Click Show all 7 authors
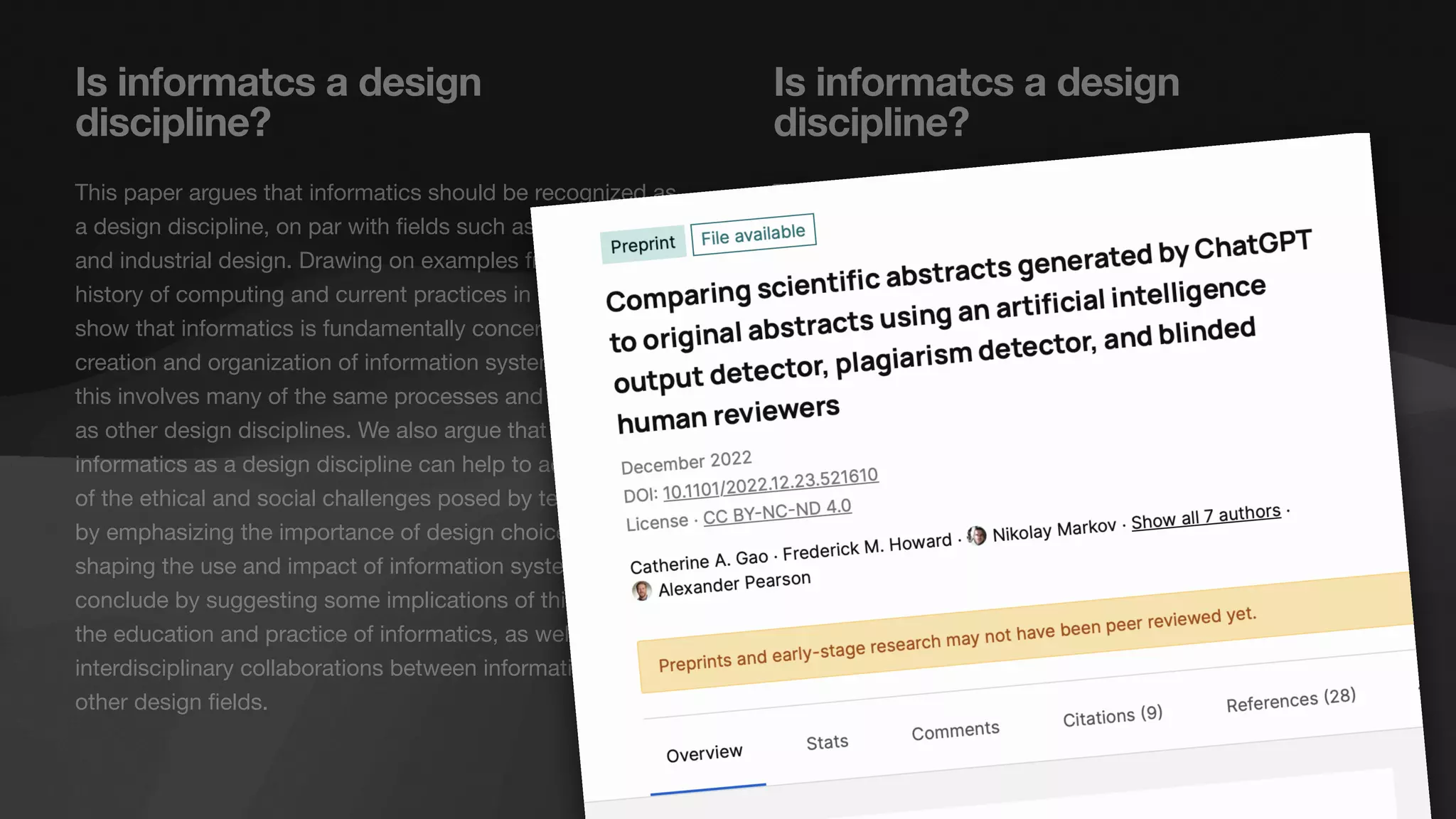 click(x=1206, y=517)
